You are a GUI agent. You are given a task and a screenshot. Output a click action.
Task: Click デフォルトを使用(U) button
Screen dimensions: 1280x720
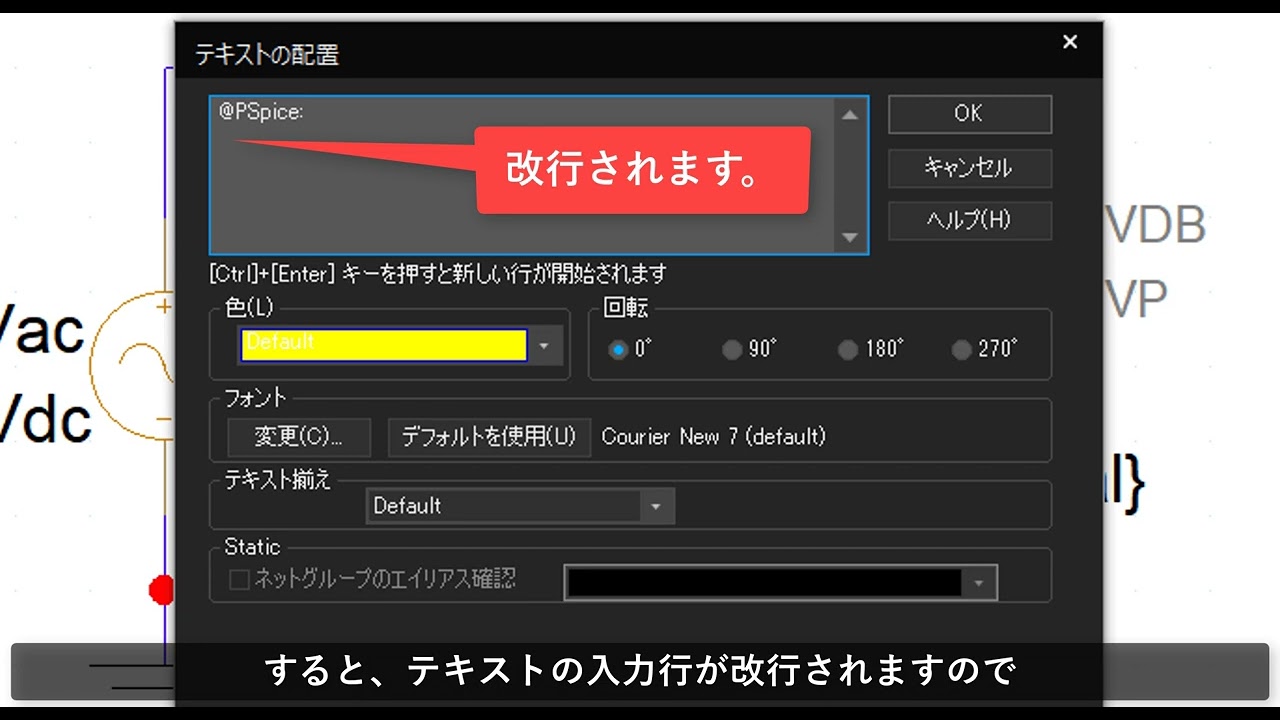click(x=489, y=437)
